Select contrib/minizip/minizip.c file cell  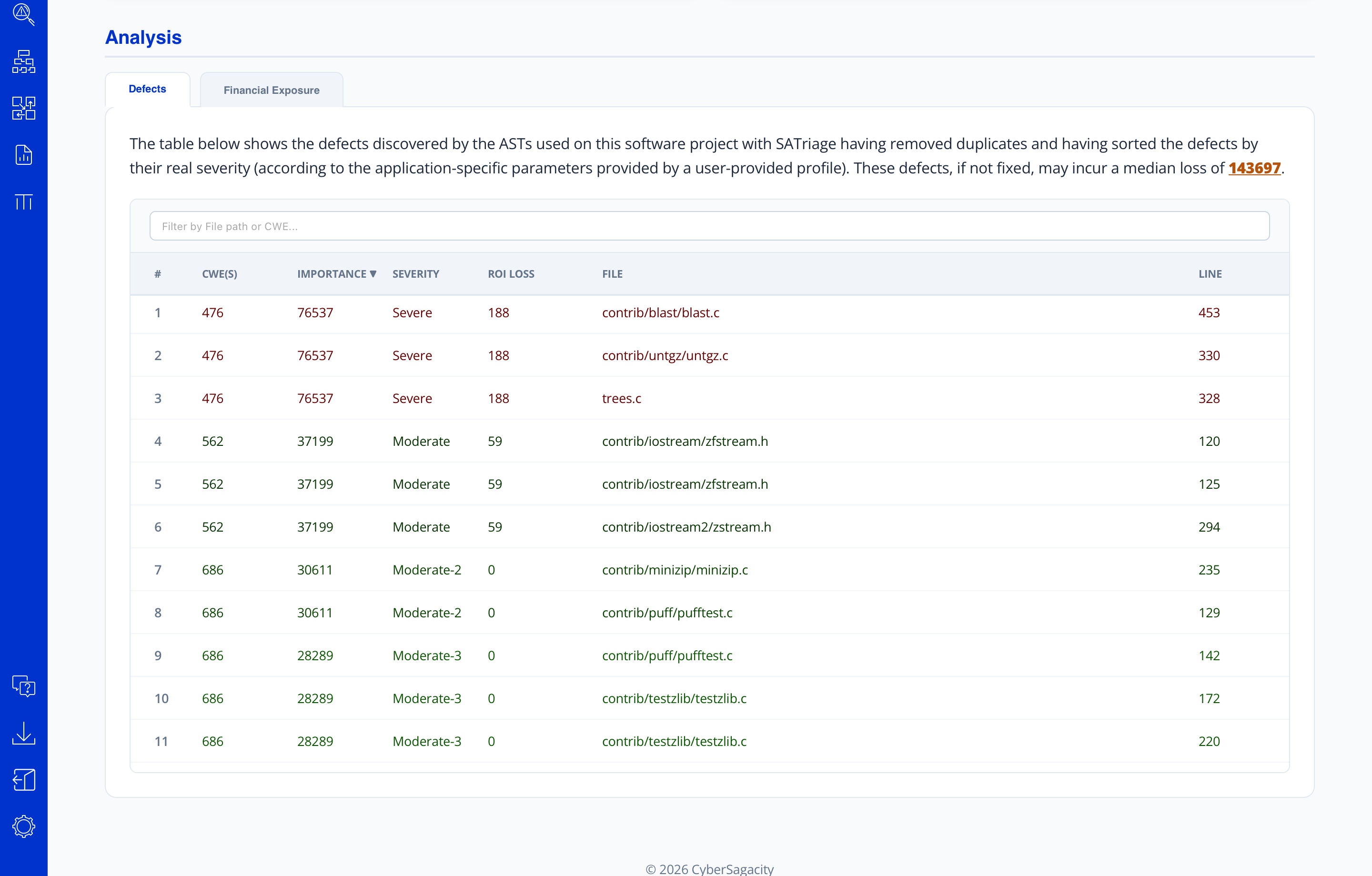click(675, 570)
